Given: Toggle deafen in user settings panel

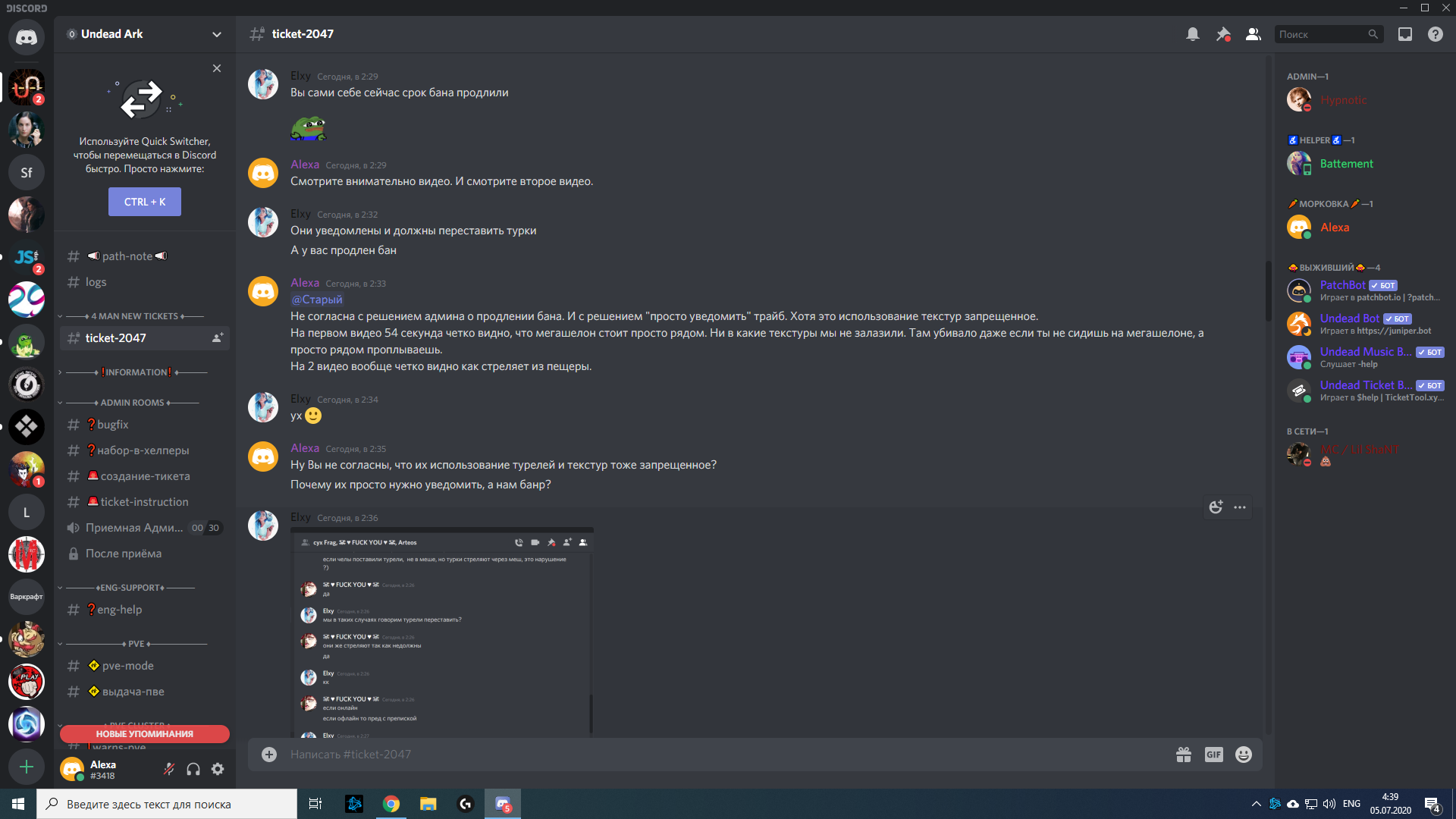Looking at the screenshot, I should pyautogui.click(x=193, y=769).
